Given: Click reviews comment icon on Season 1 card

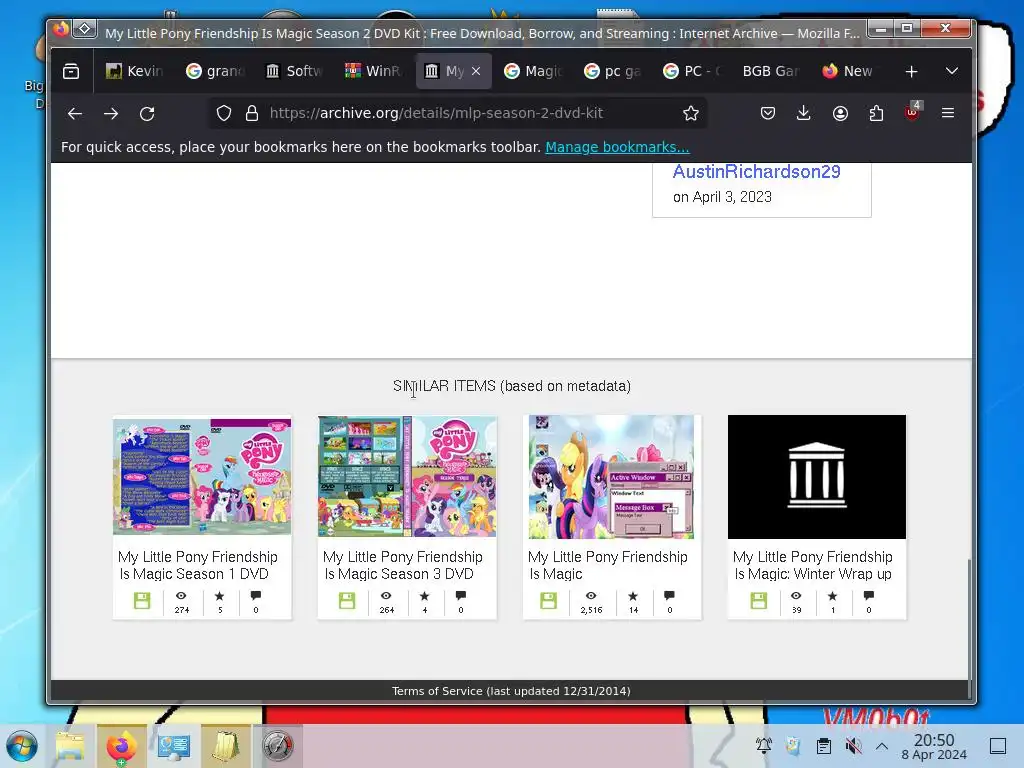Looking at the screenshot, I should [x=256, y=596].
